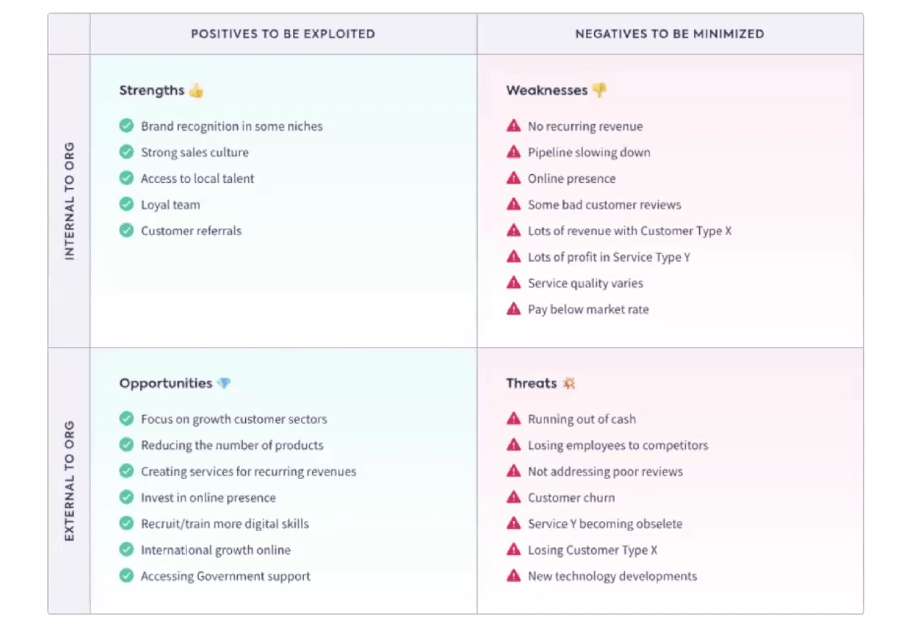900x632 pixels.
Task: Click the Threats heading
Action: tap(531, 384)
